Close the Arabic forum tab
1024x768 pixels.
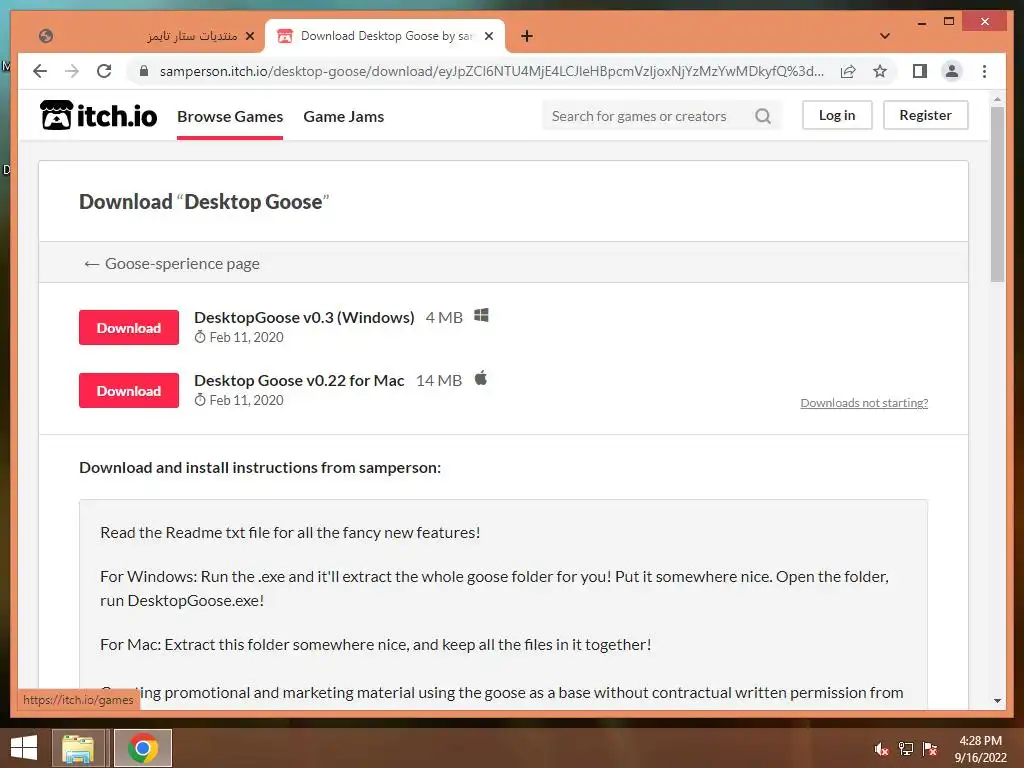(249, 36)
